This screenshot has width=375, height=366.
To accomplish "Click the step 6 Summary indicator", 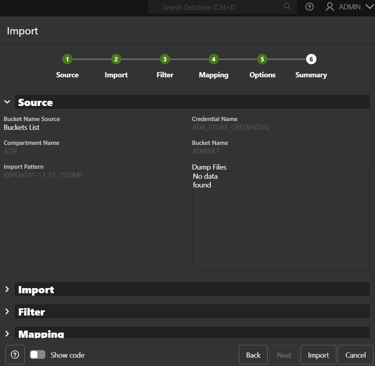I will tap(311, 59).
